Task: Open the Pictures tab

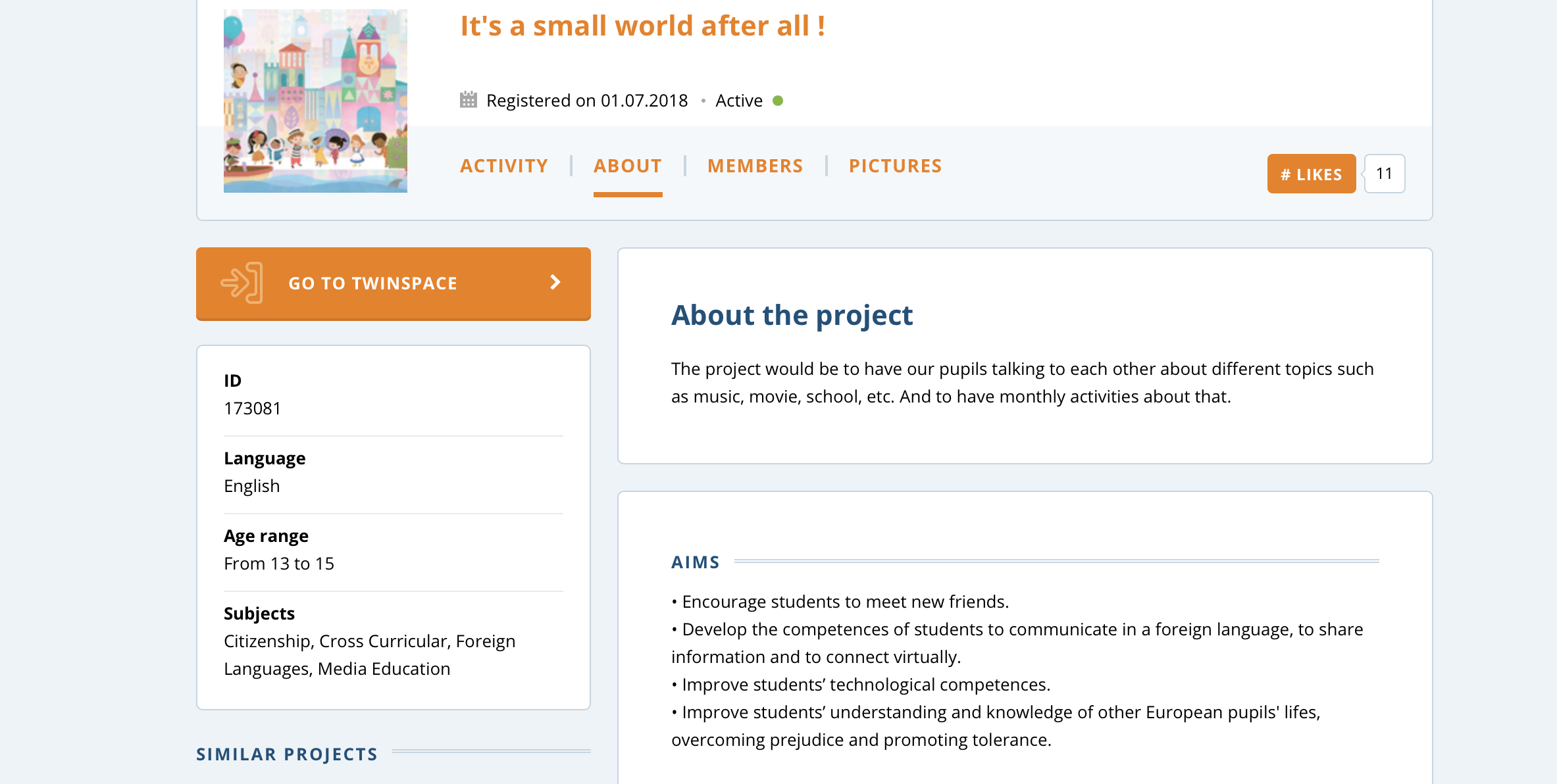Action: [895, 166]
